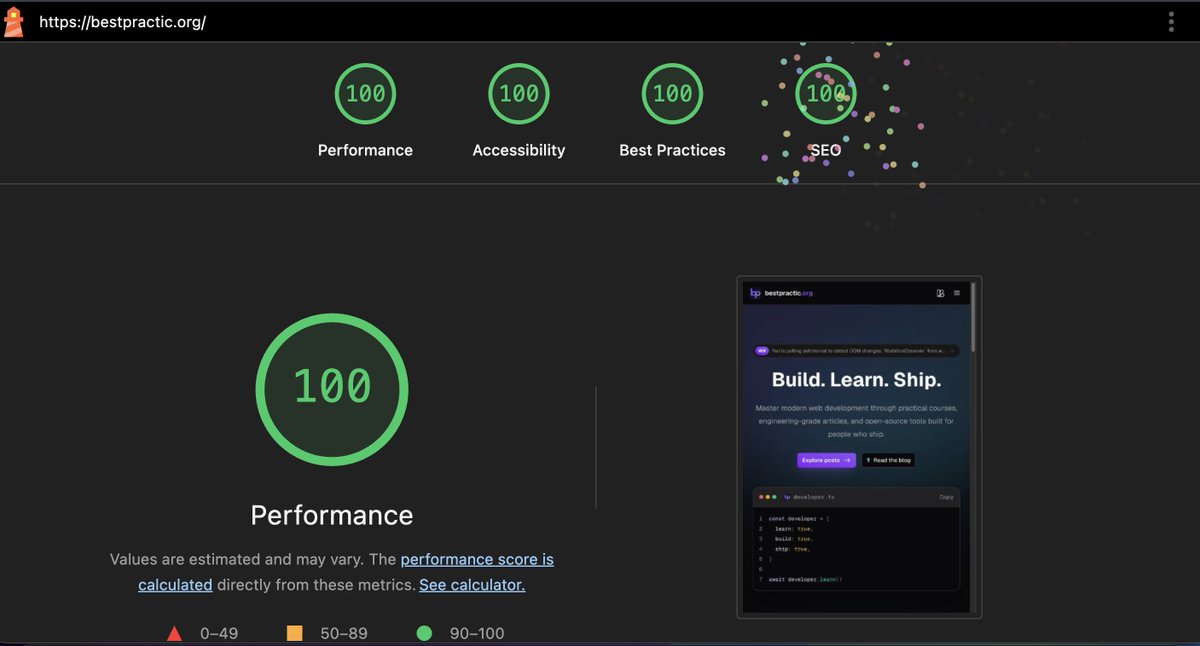Click the hamburger menu icon in thumbnail
1200x646 pixels.
click(x=957, y=293)
